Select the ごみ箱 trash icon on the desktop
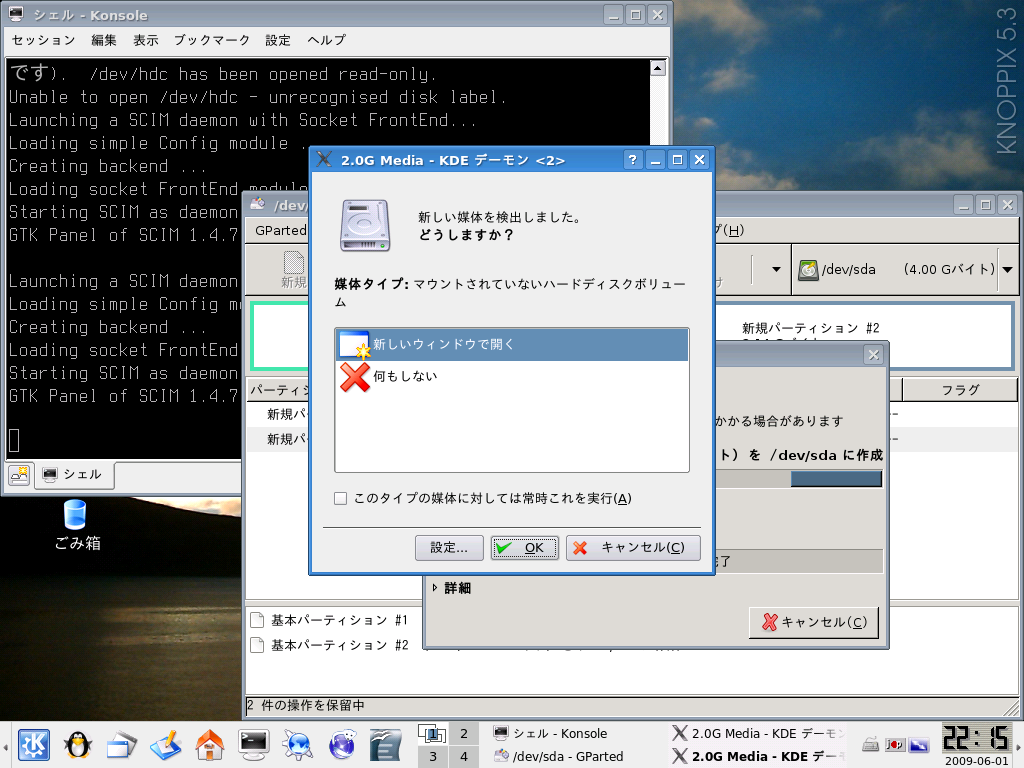The image size is (1024, 768). 76,524
